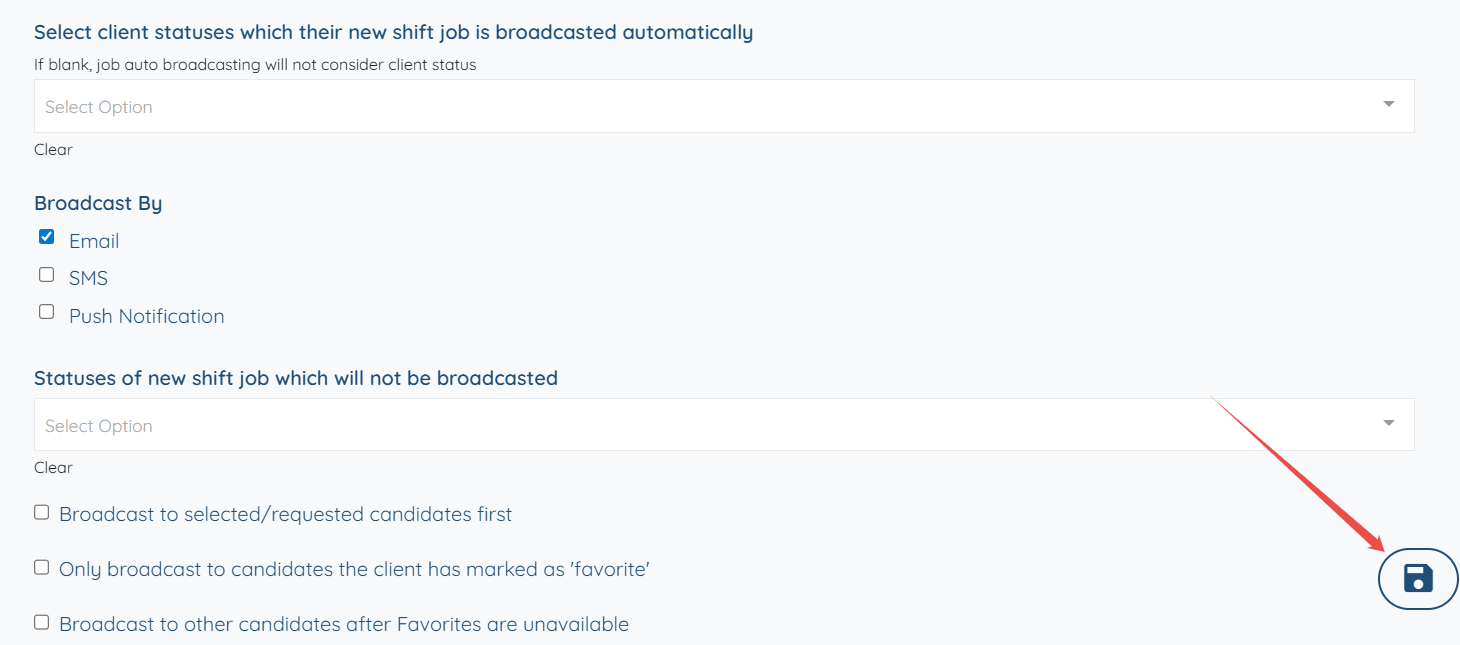Click arrow of shift job statuses dropdown

[x=1388, y=423]
